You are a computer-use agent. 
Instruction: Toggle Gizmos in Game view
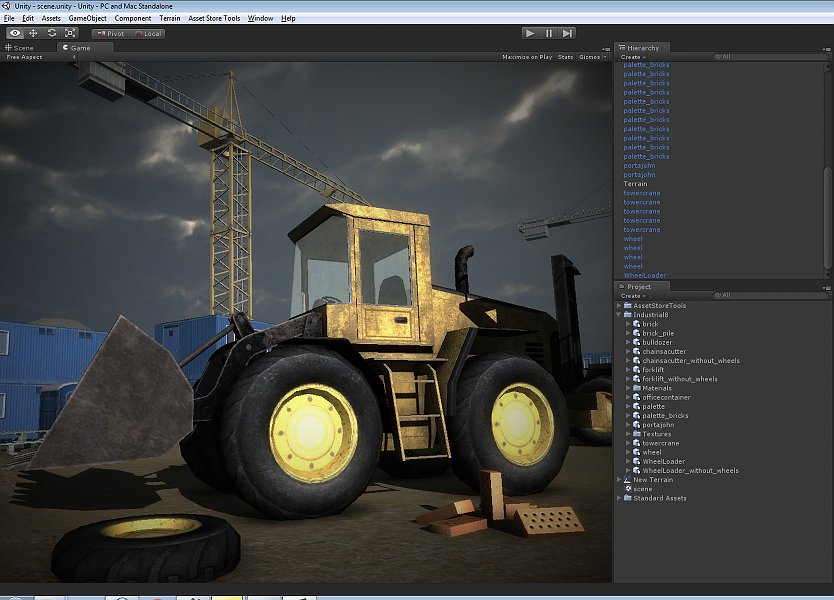coord(589,57)
